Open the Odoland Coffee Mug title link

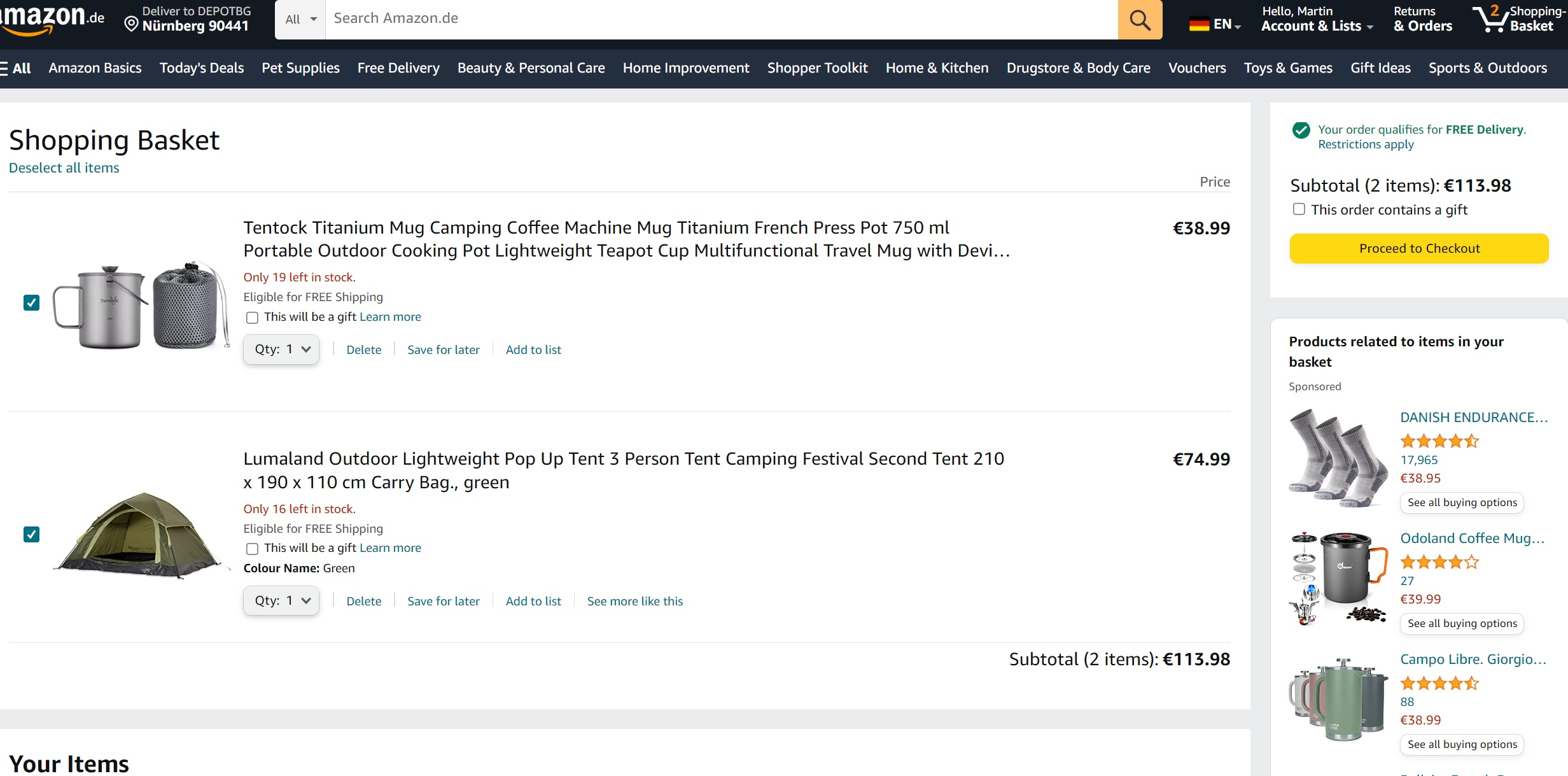tap(1473, 539)
